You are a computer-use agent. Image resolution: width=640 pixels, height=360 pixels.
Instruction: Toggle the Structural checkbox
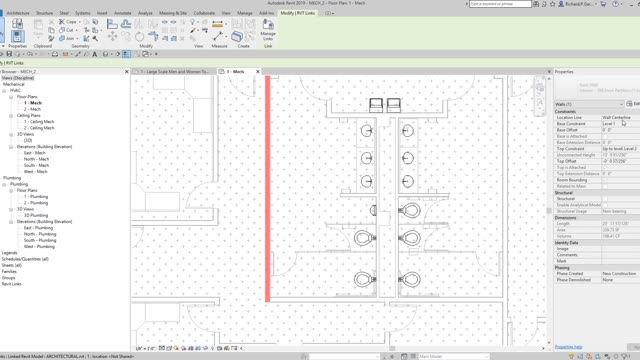pos(605,199)
